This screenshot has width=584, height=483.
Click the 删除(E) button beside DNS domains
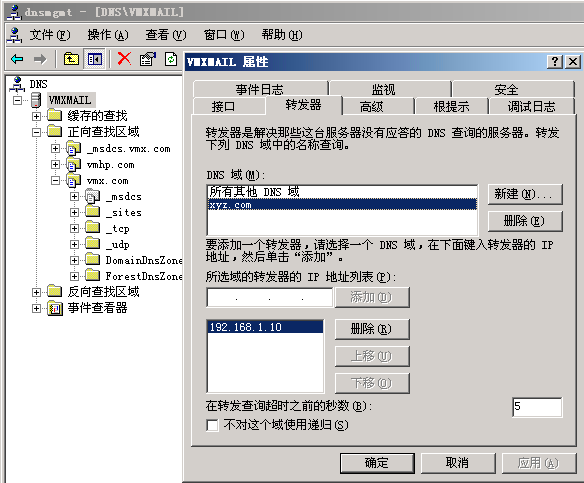pos(525,221)
